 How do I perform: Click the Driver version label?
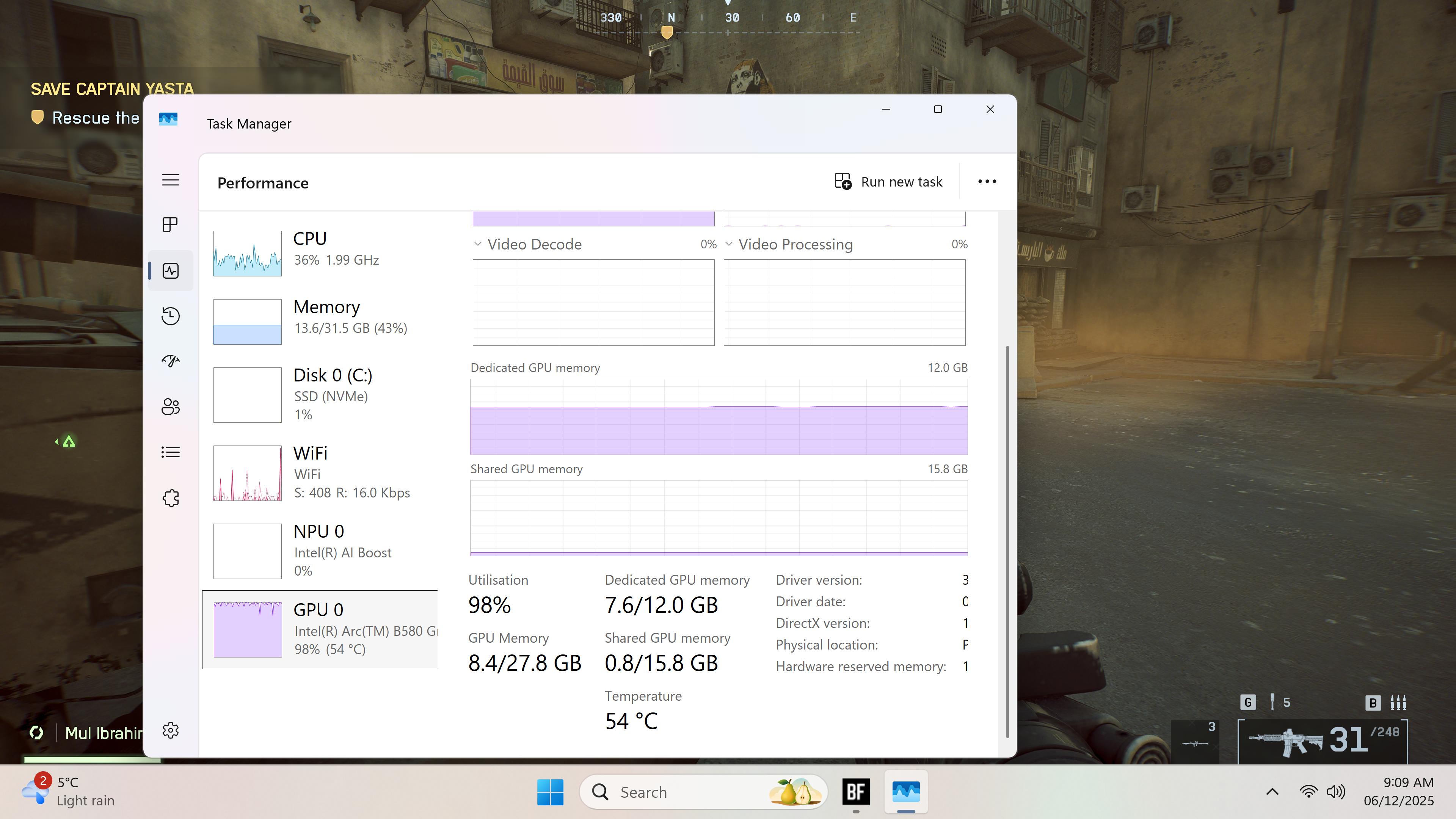coord(819,580)
